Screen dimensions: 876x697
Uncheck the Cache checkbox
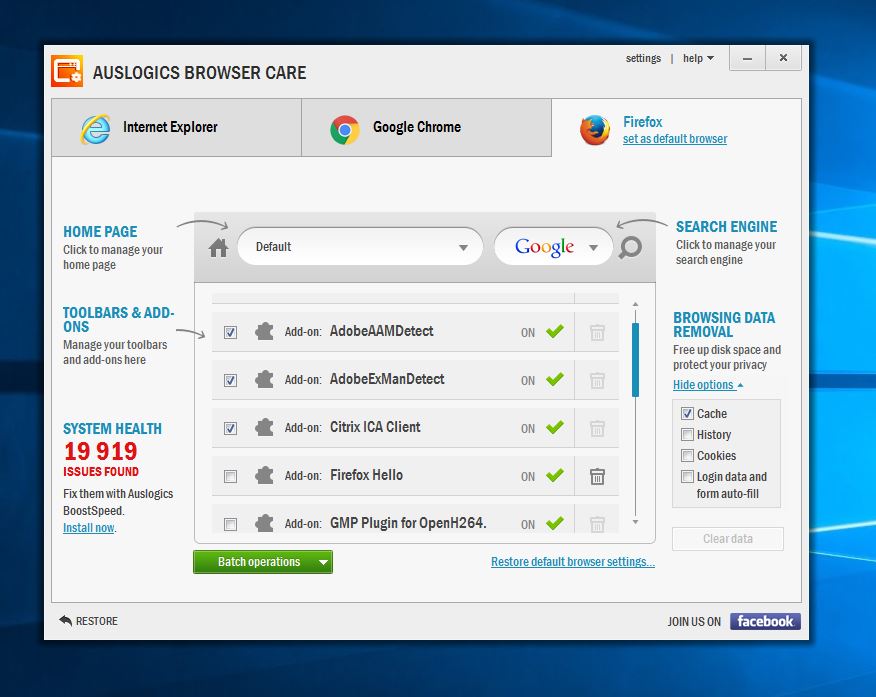click(688, 413)
